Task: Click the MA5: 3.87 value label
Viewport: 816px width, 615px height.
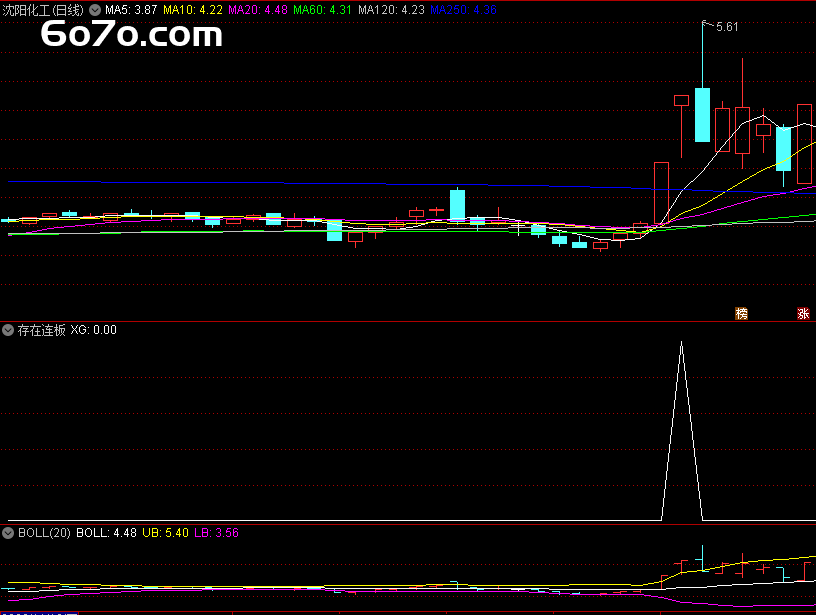Action: click(131, 10)
